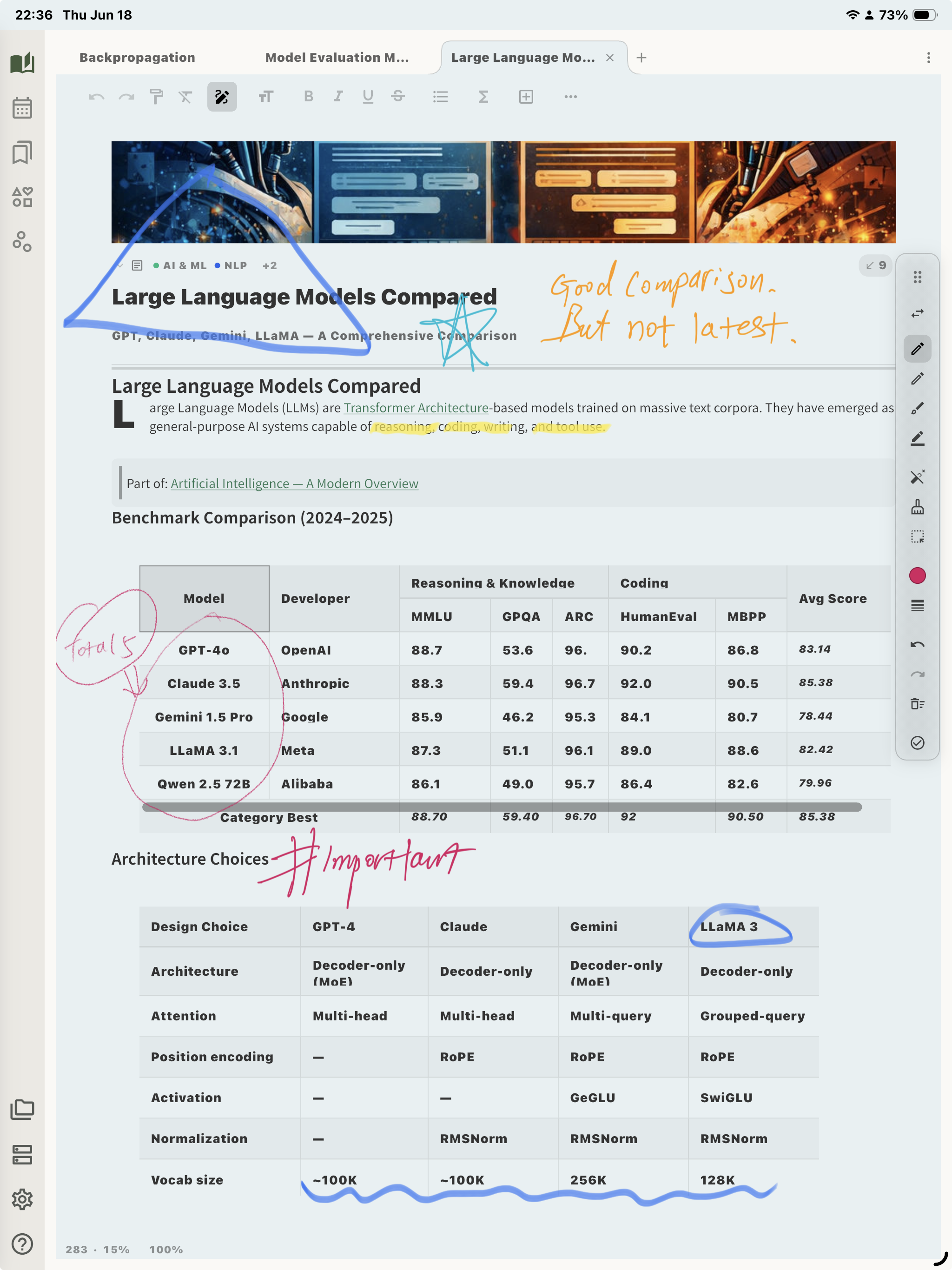
Task: Open the note type icon beside tags
Action: pyautogui.click(x=137, y=265)
